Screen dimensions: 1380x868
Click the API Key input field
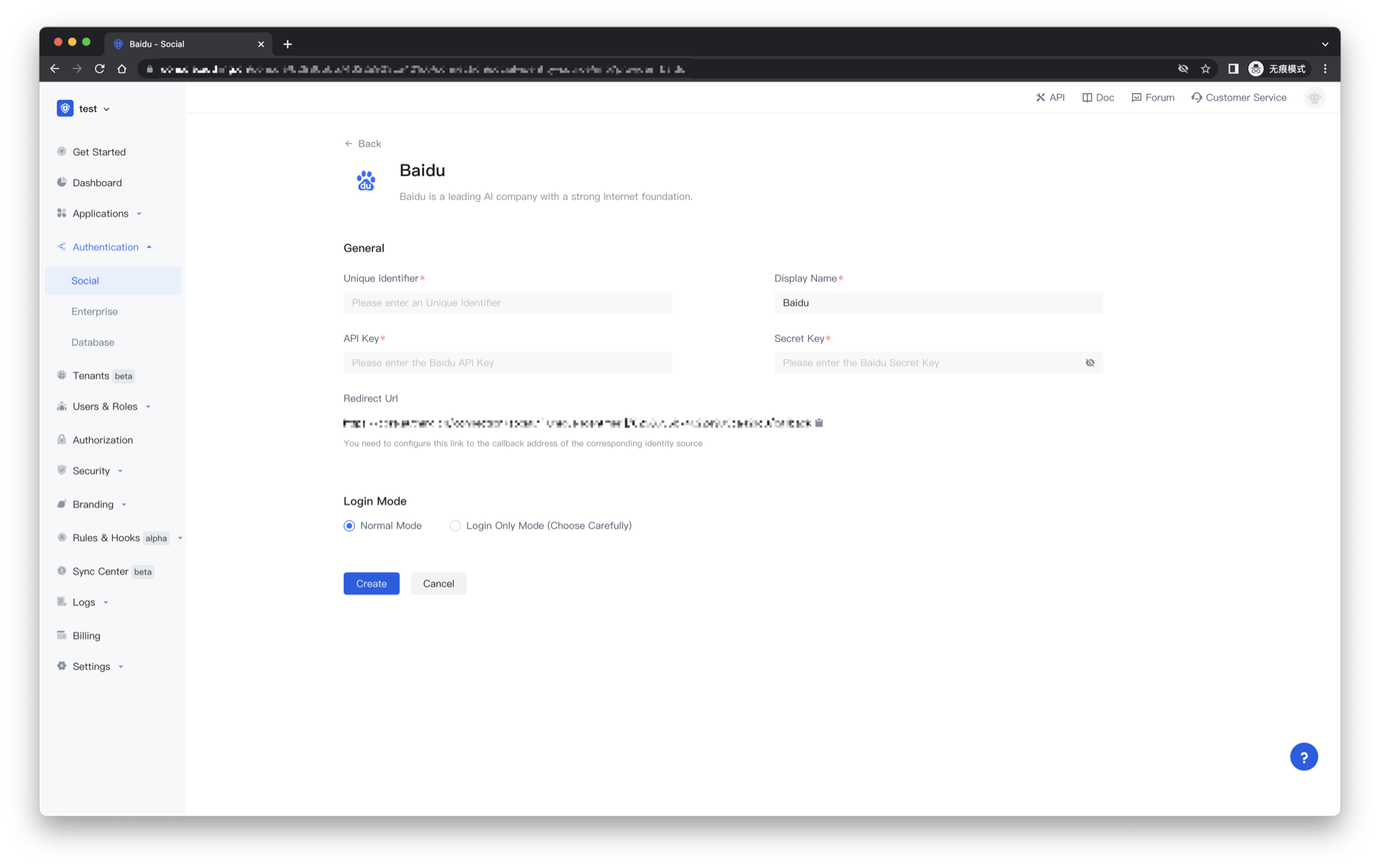coord(507,362)
